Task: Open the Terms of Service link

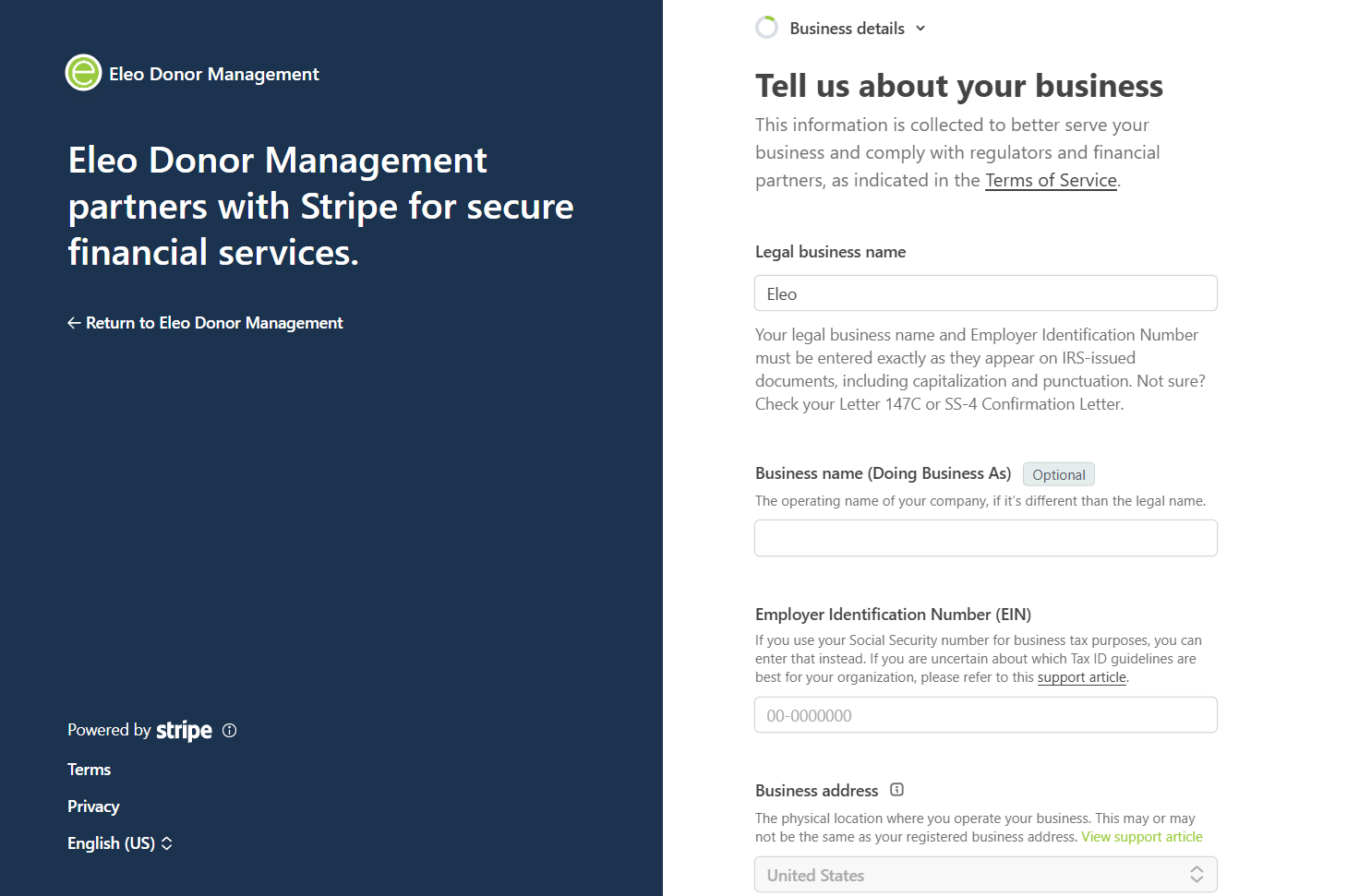Action: 1051,181
